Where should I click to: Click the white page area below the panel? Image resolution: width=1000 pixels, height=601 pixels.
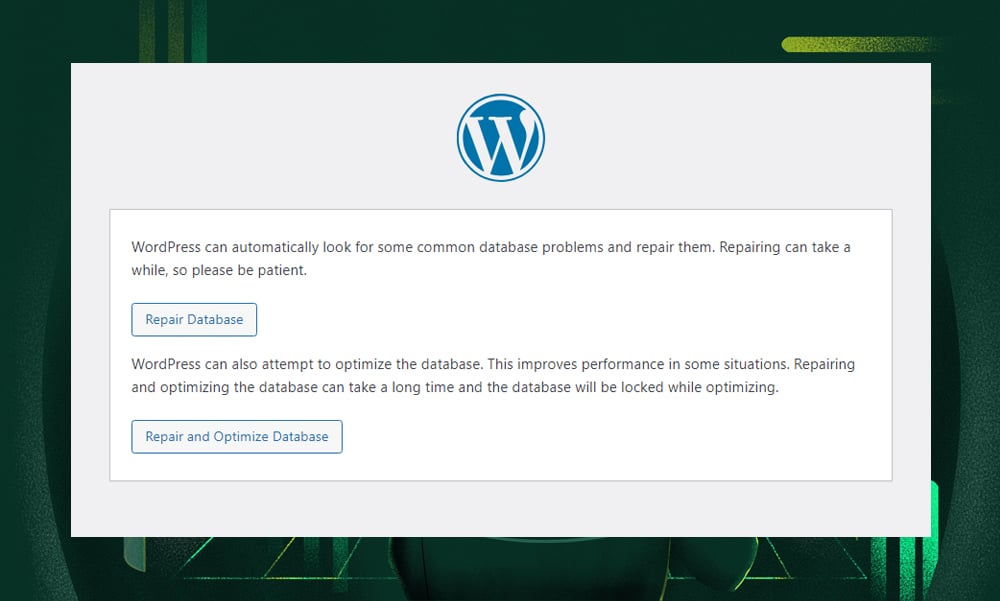500,510
